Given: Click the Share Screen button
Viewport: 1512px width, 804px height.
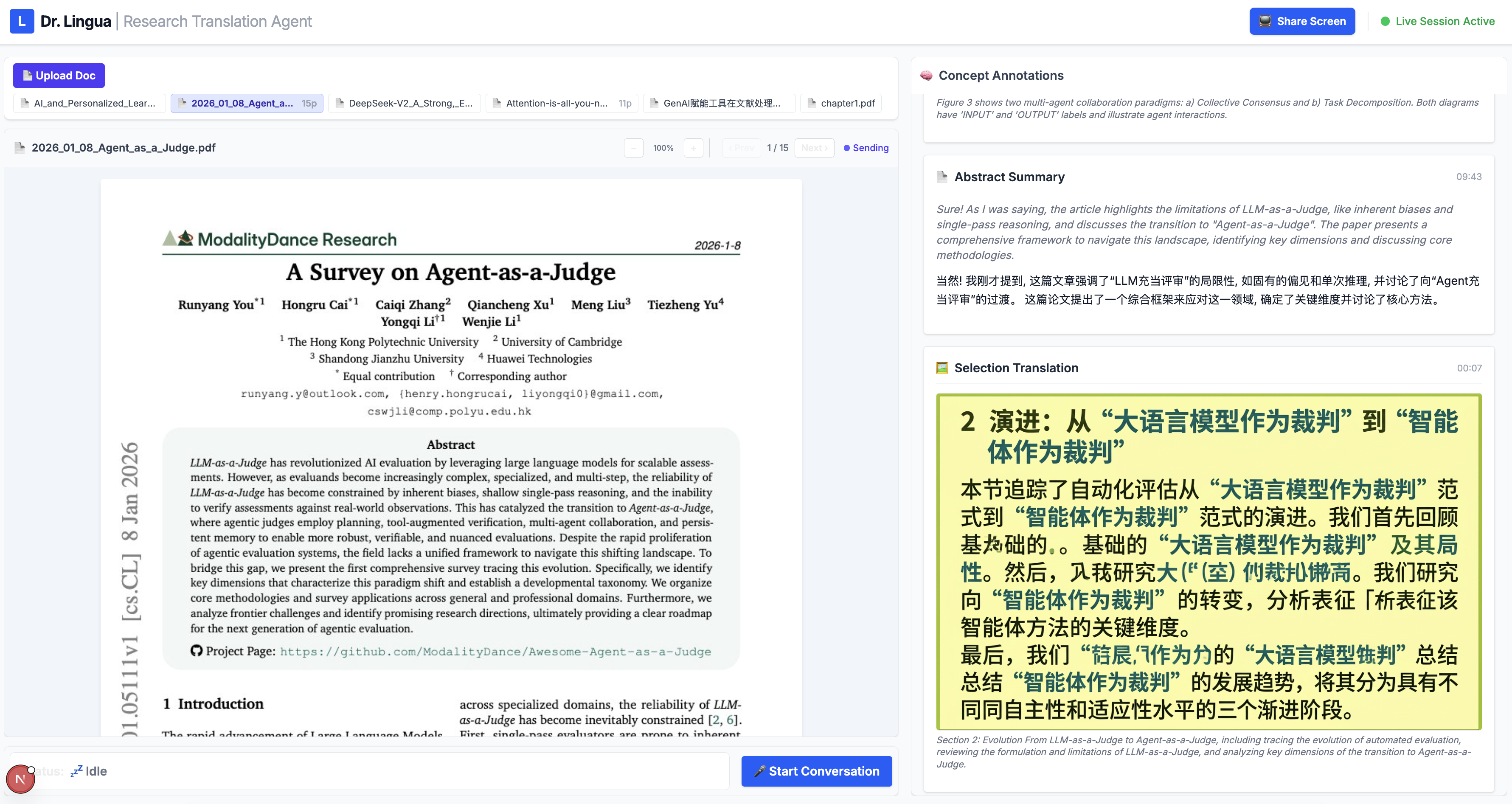Looking at the screenshot, I should click(1301, 21).
